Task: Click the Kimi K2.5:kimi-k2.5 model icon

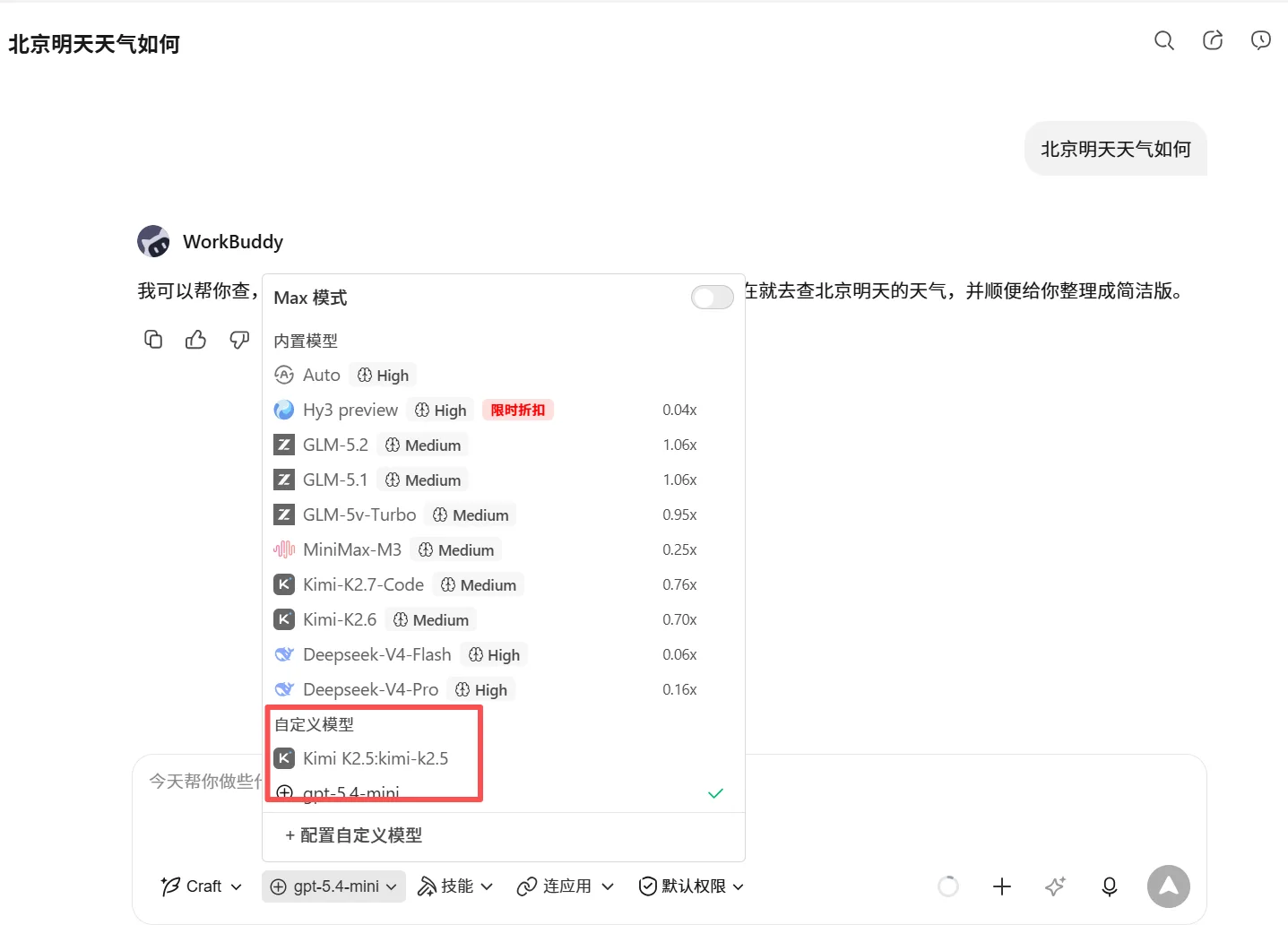Action: click(x=284, y=758)
